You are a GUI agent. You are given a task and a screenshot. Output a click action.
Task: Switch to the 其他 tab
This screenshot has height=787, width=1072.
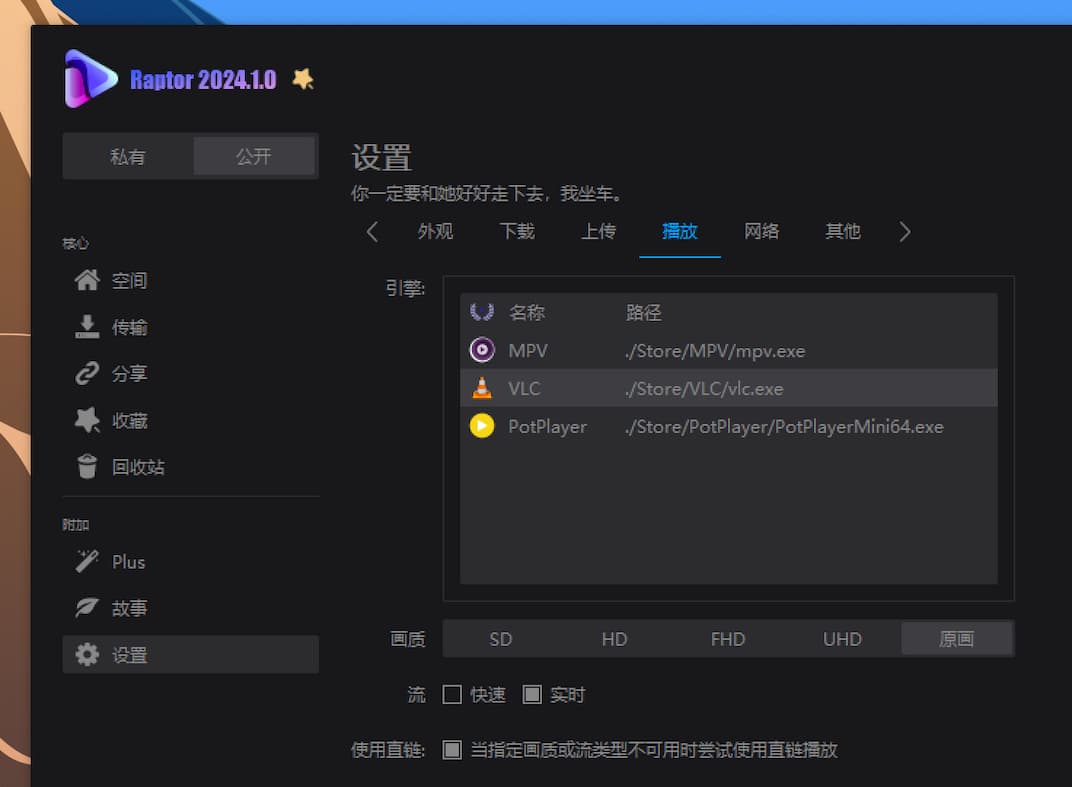843,232
